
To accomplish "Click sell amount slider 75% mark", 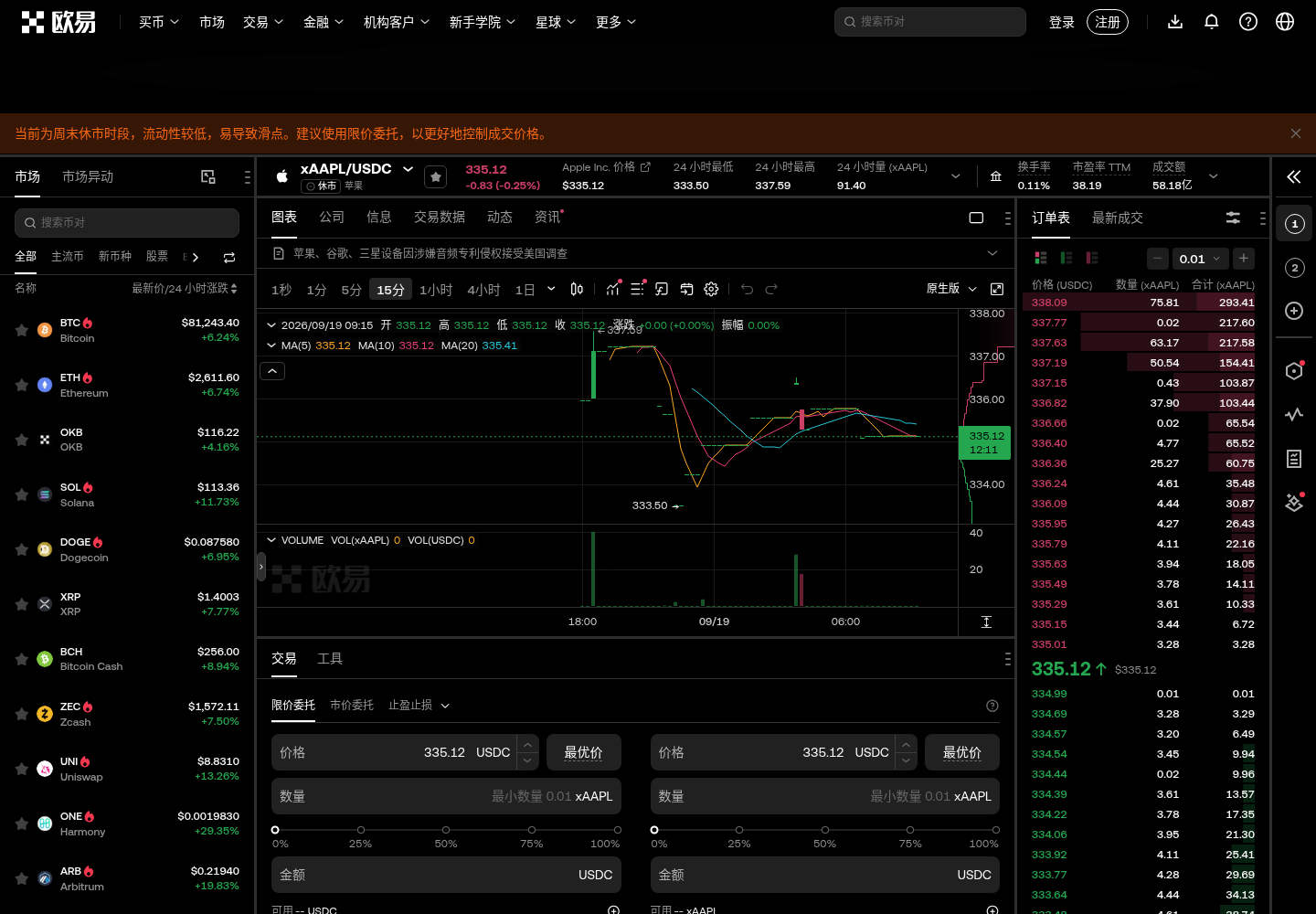I will tap(910, 830).
